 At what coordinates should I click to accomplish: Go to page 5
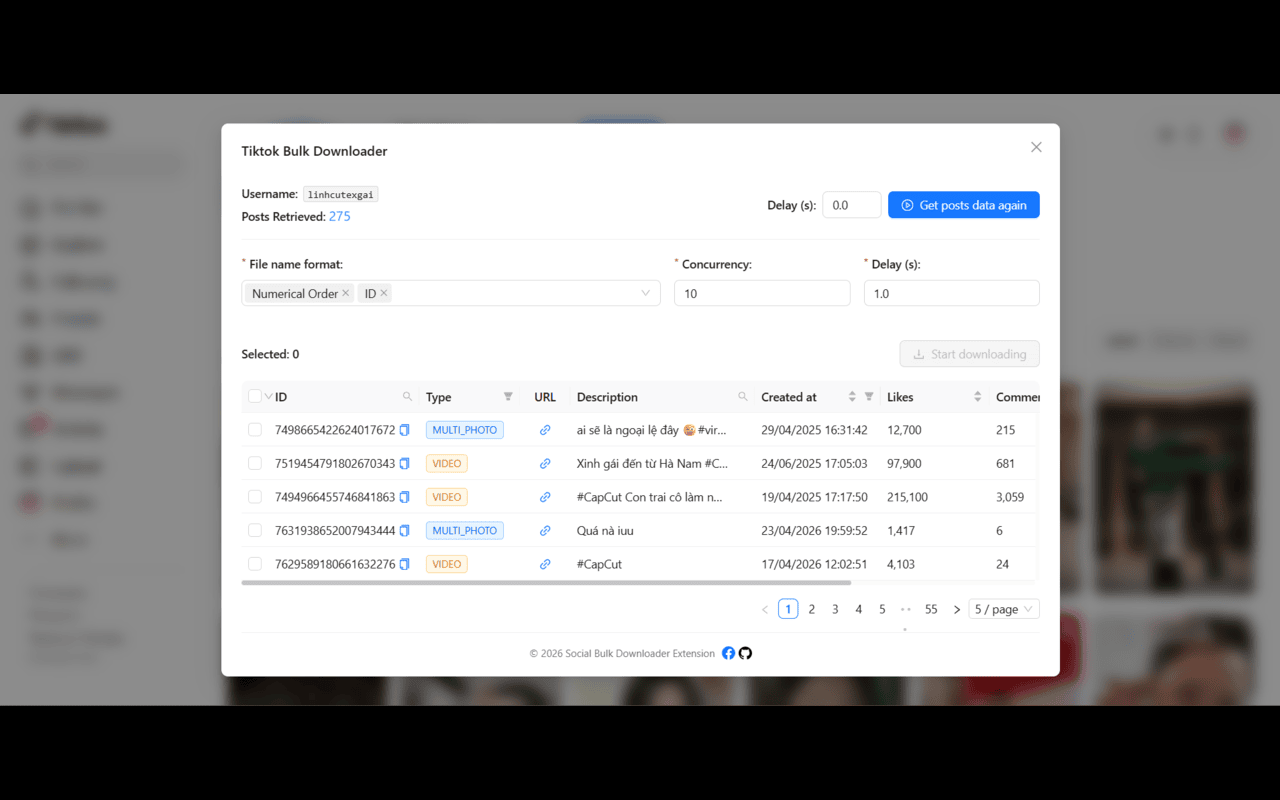[x=882, y=609]
